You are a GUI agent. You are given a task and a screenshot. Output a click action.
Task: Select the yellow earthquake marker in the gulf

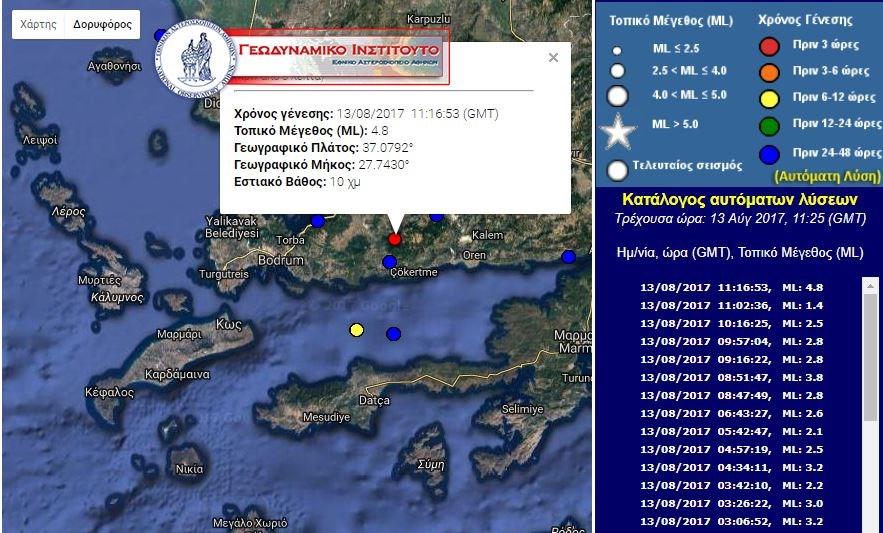(x=356, y=330)
